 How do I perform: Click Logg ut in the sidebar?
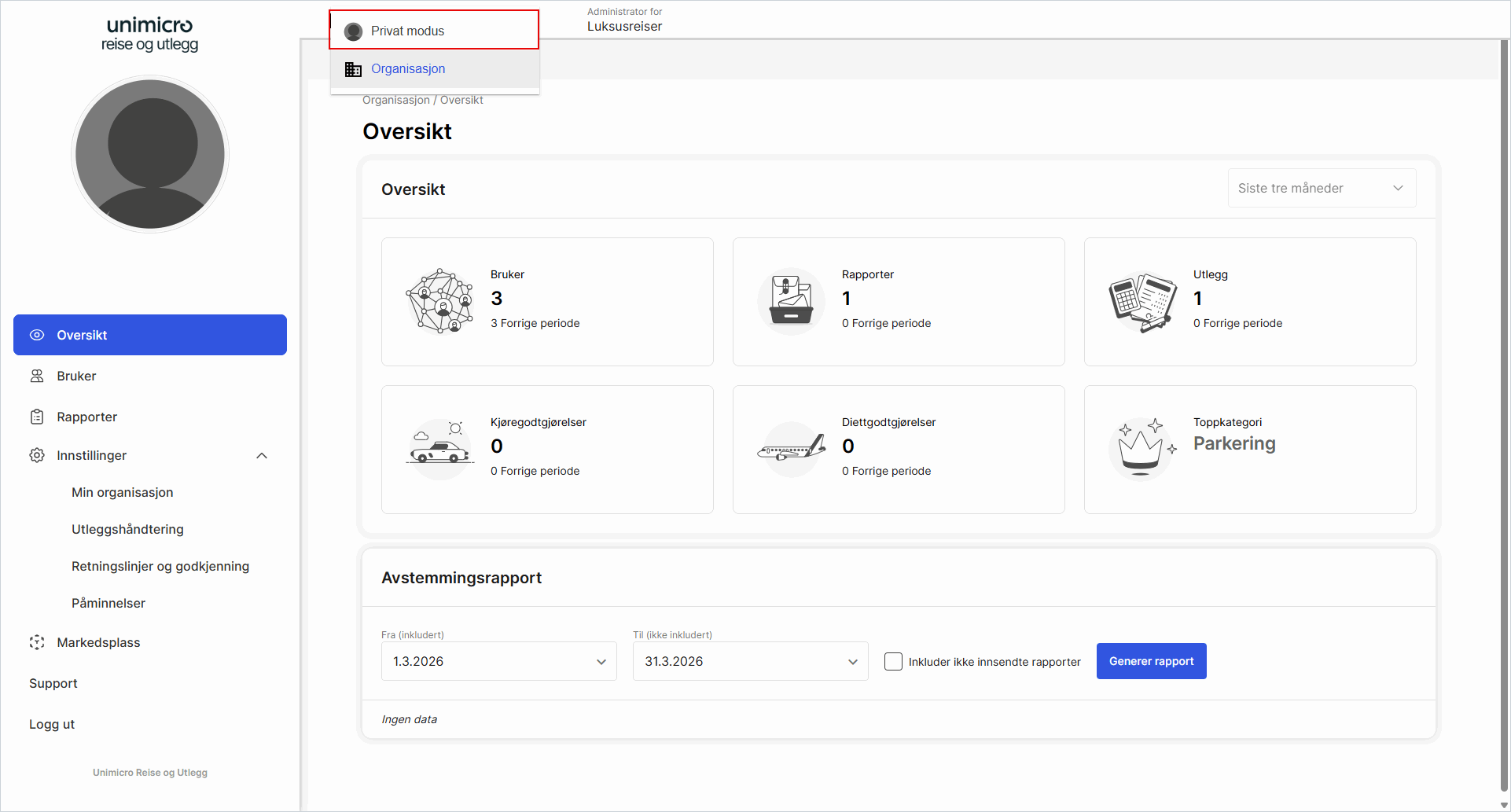click(x=52, y=724)
